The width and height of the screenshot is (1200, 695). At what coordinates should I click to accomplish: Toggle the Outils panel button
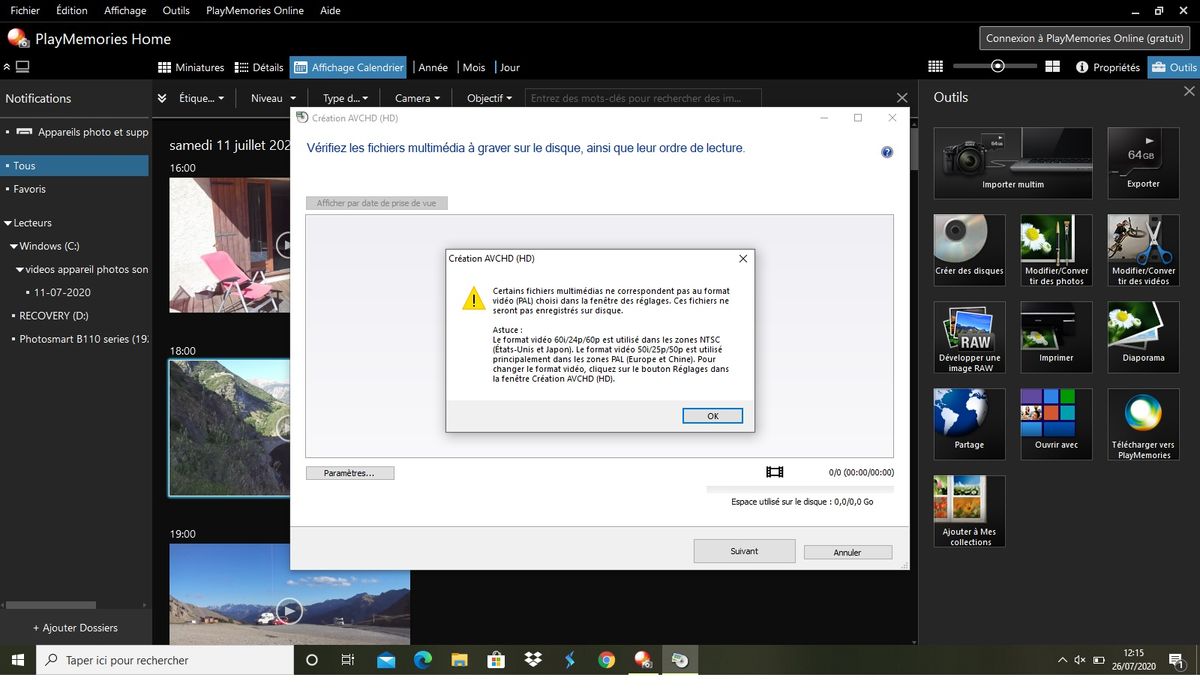coord(1173,67)
